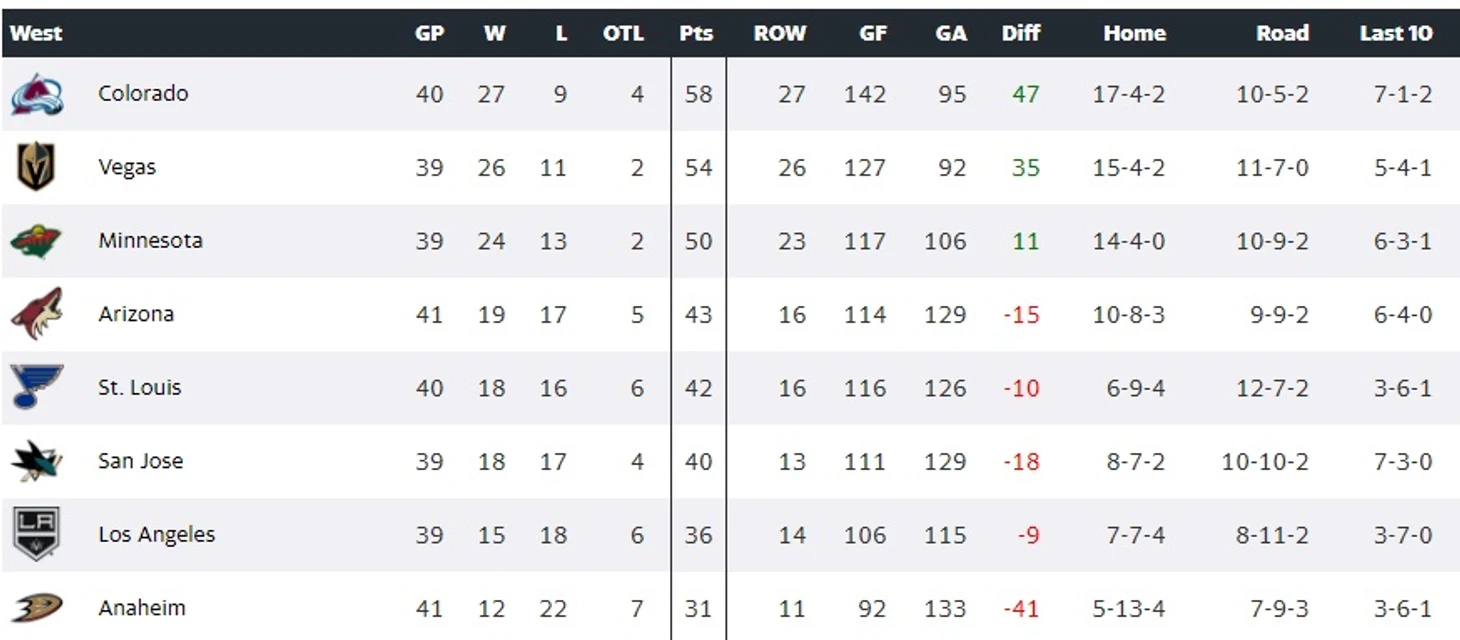Click the Colorado Avalanche team logo
This screenshot has width=1460, height=640.
(x=37, y=95)
